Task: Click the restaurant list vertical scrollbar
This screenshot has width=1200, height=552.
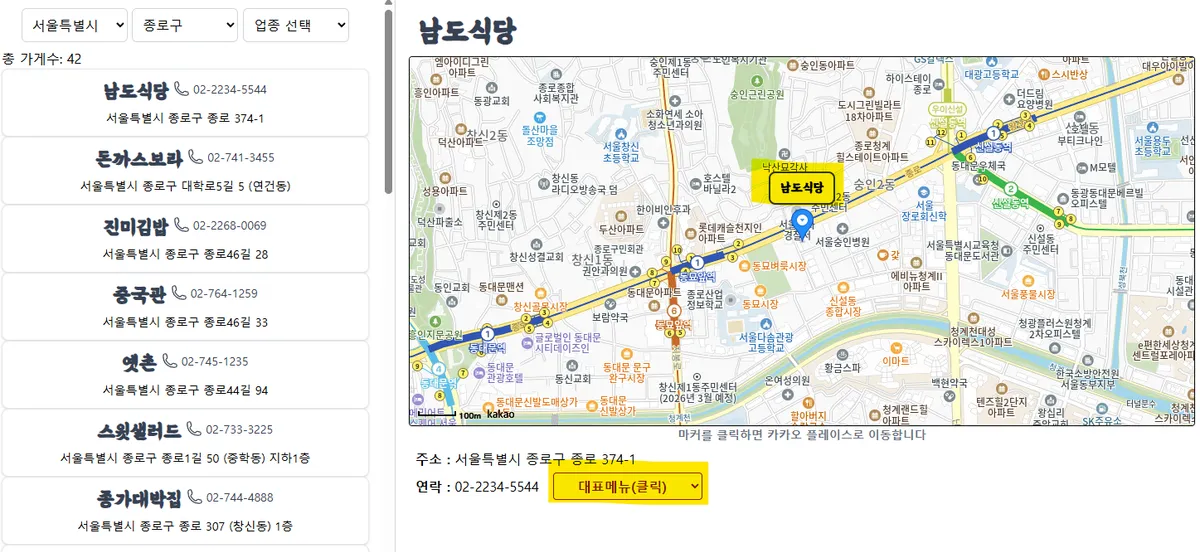Action: pos(388,100)
